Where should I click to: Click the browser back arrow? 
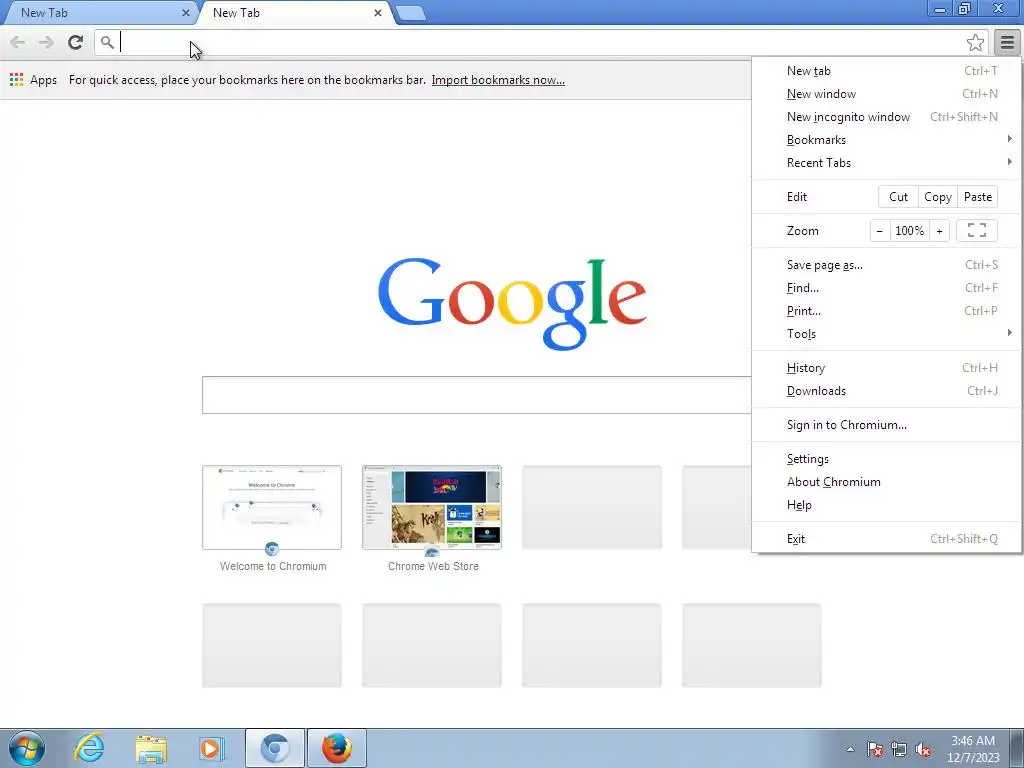(x=18, y=42)
